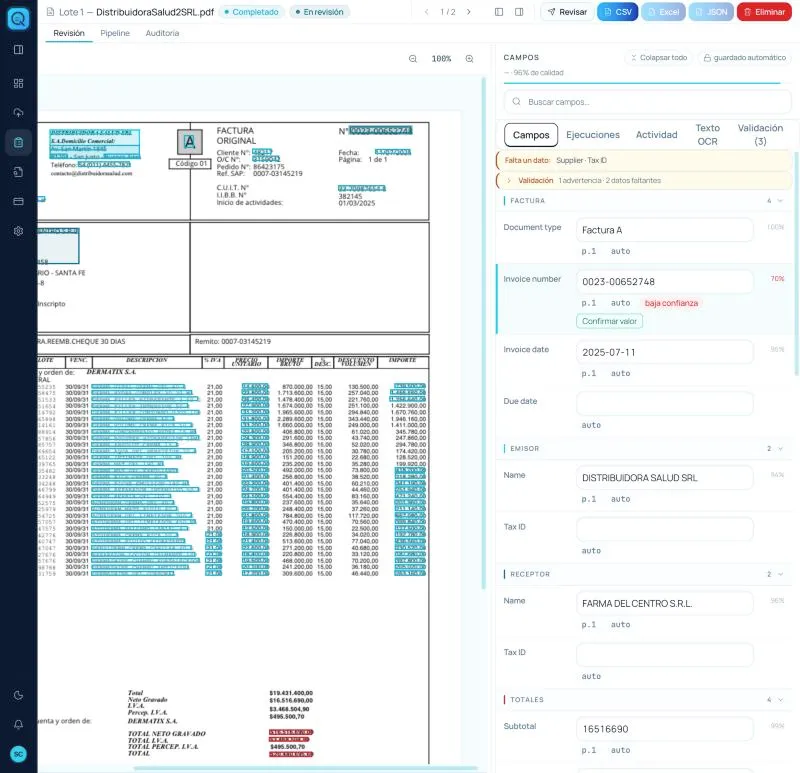This screenshot has width=800, height=773.
Task: Toggle the guardado automático setting
Action: (744, 58)
